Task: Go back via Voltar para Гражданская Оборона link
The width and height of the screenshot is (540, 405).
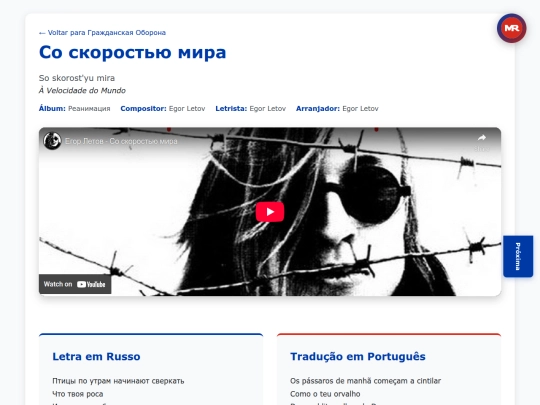Action: tap(102, 33)
